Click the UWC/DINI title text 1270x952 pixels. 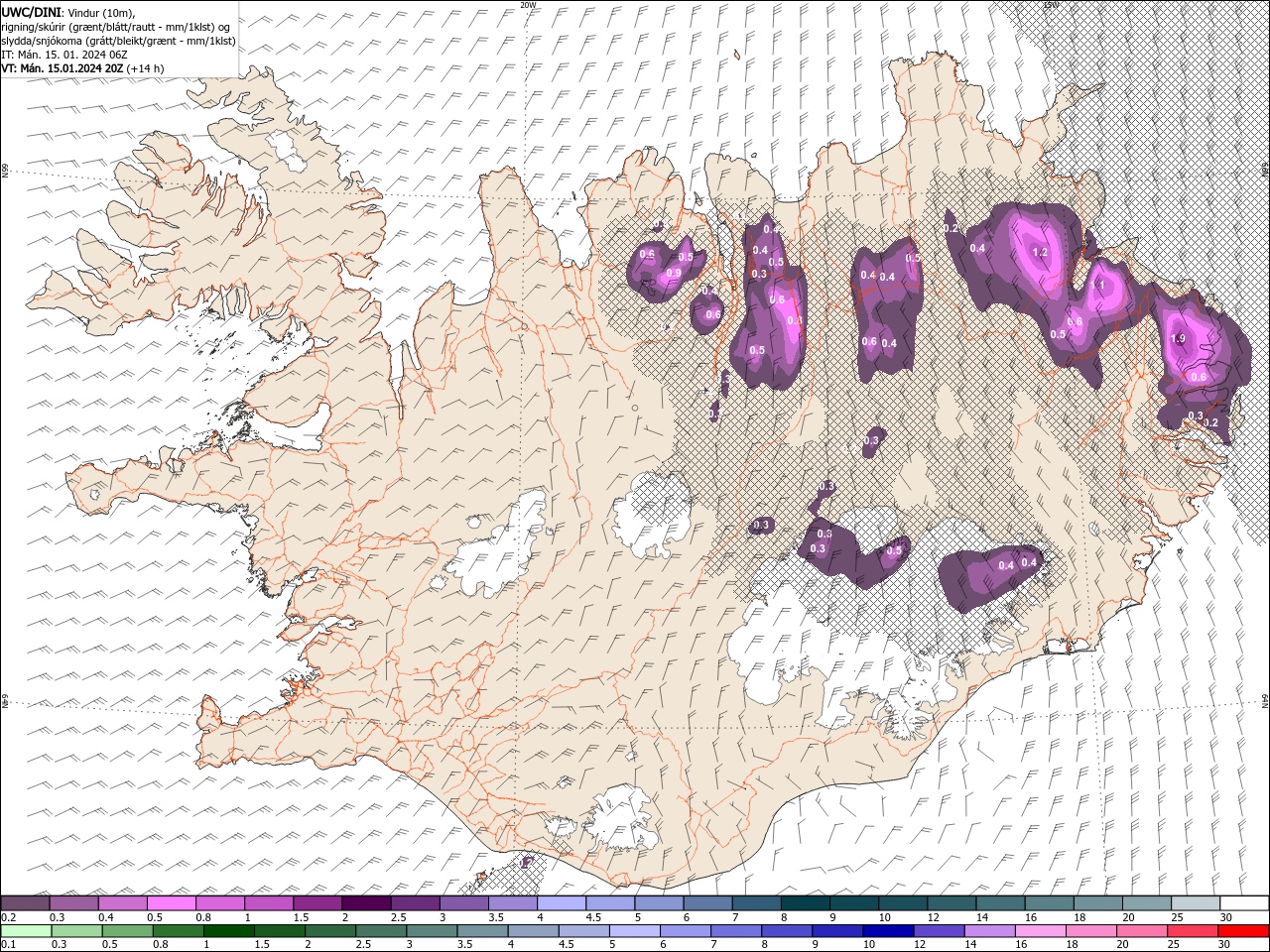[x=32, y=11]
